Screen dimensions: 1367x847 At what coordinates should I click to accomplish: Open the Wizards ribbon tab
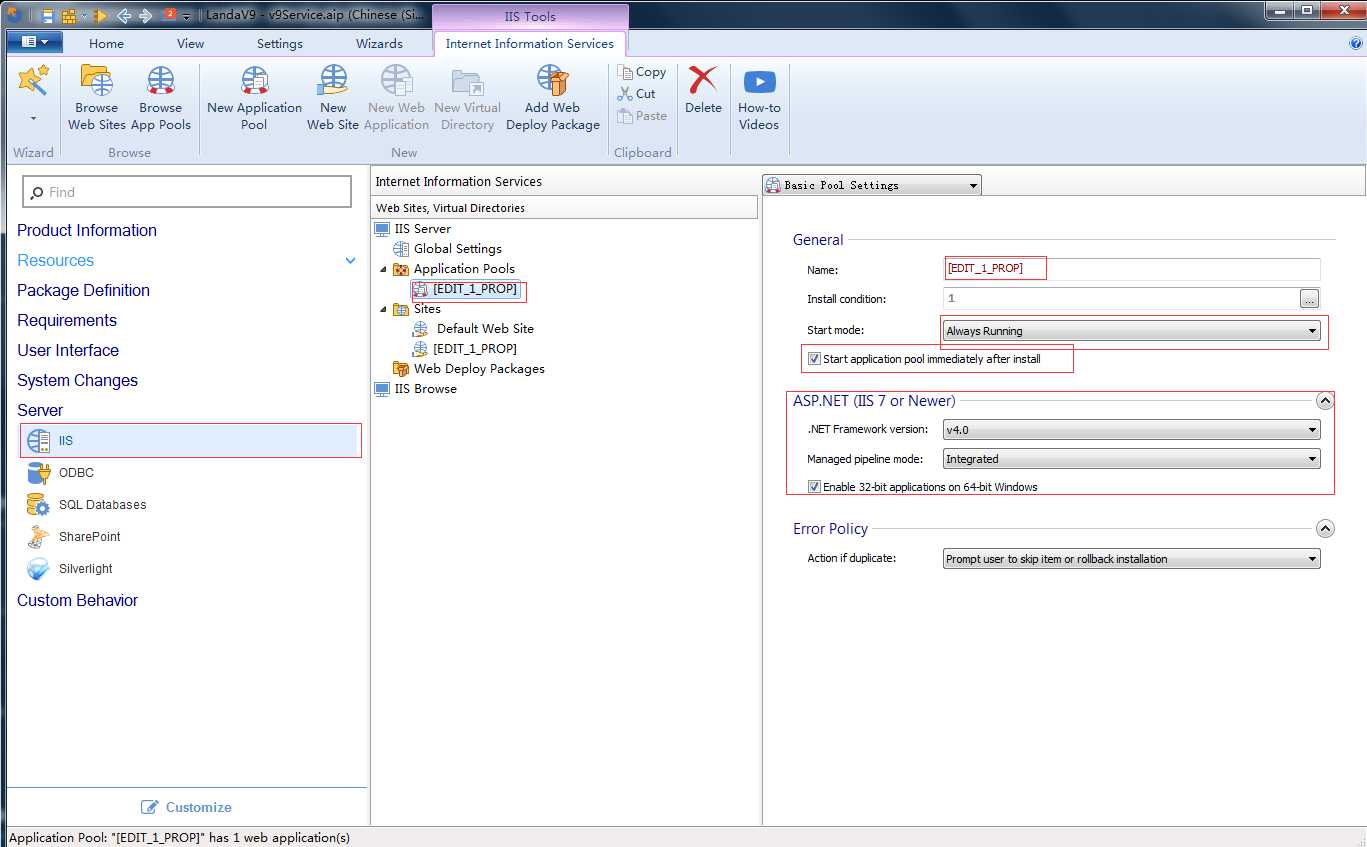379,44
